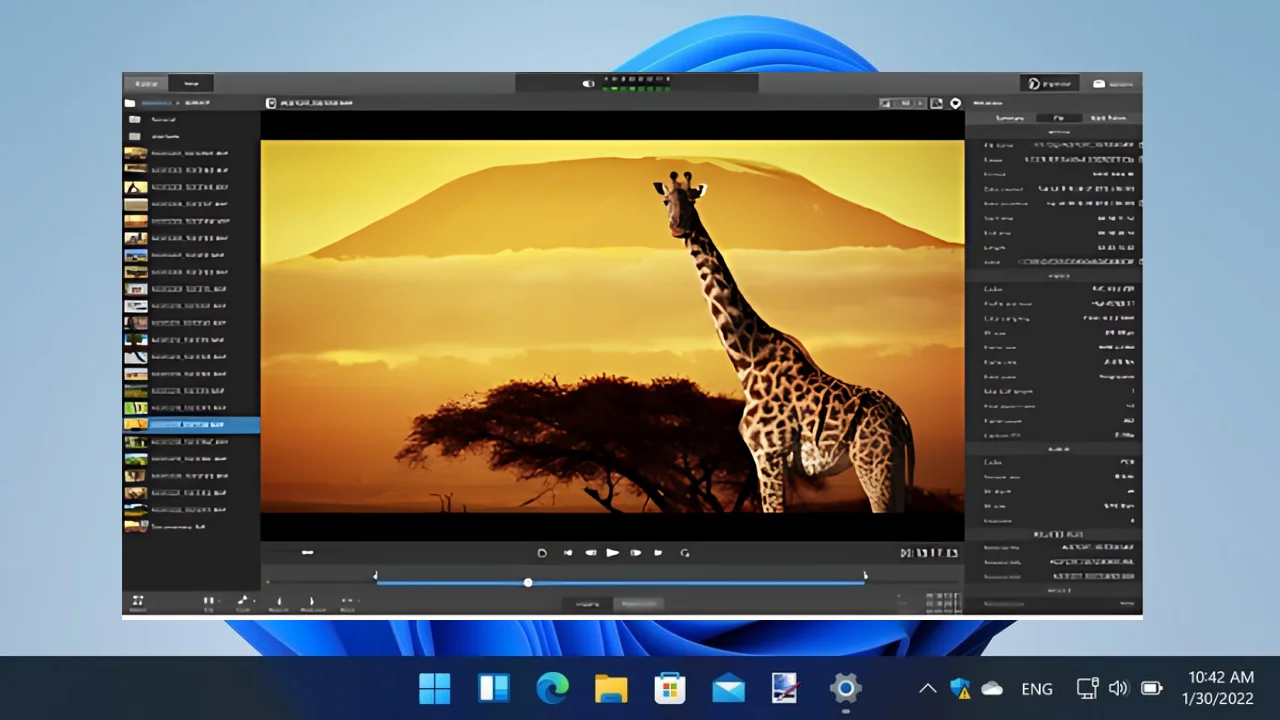The image size is (1280, 720).
Task: Play the giraffe video clip
Action: [613, 552]
